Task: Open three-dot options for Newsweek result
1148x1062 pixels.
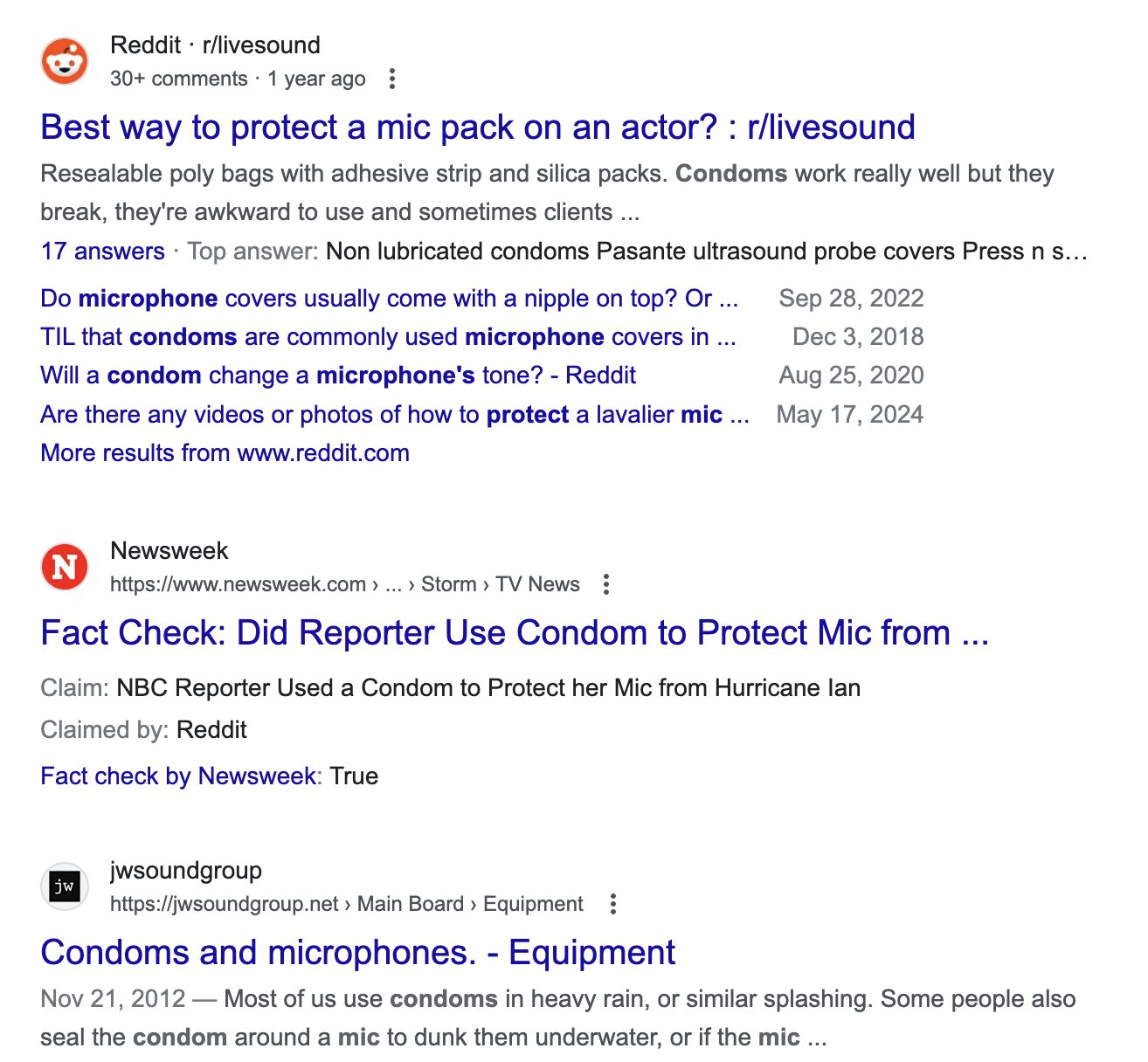Action: click(606, 584)
